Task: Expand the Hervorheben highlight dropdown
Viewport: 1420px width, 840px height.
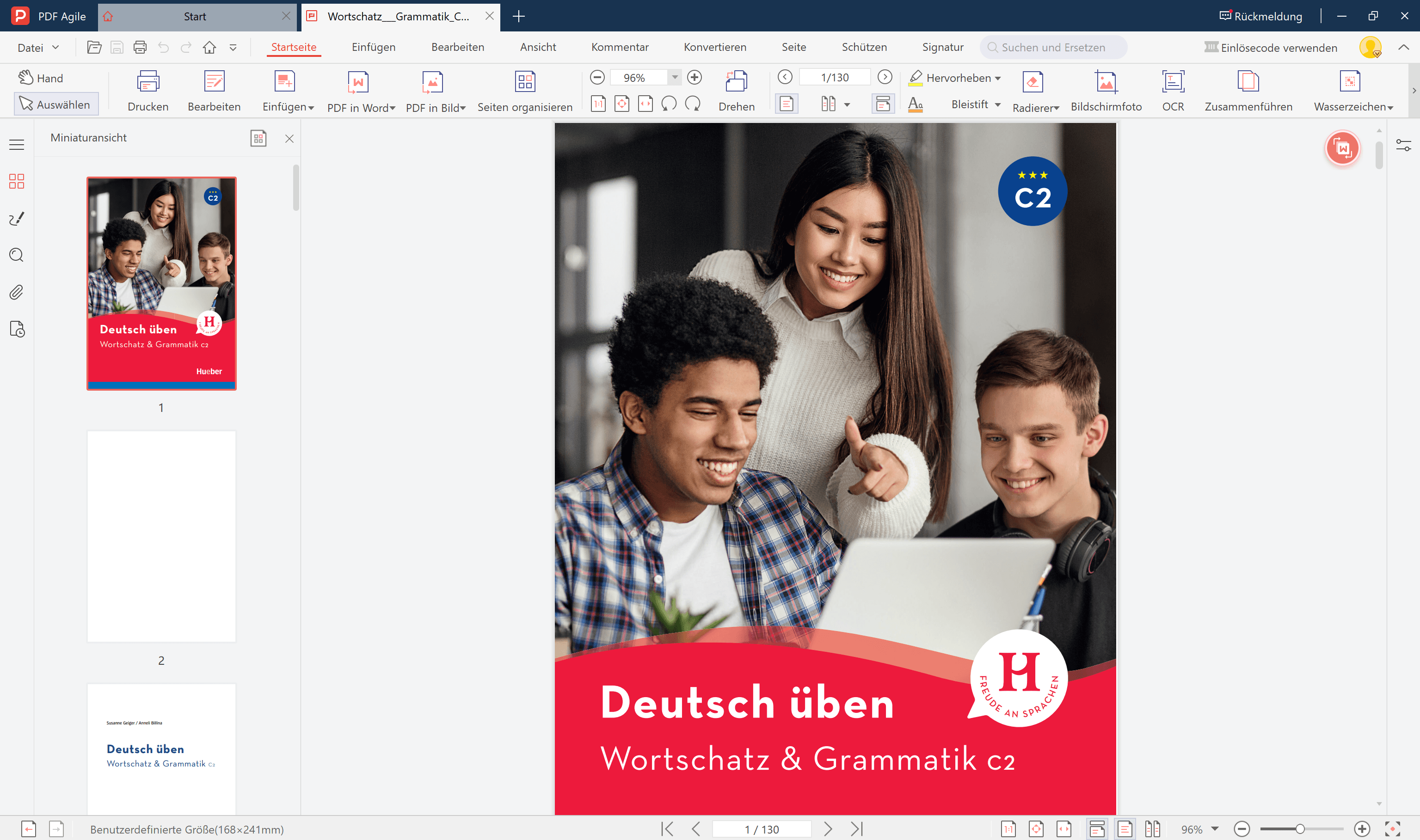Action: [x=997, y=79]
